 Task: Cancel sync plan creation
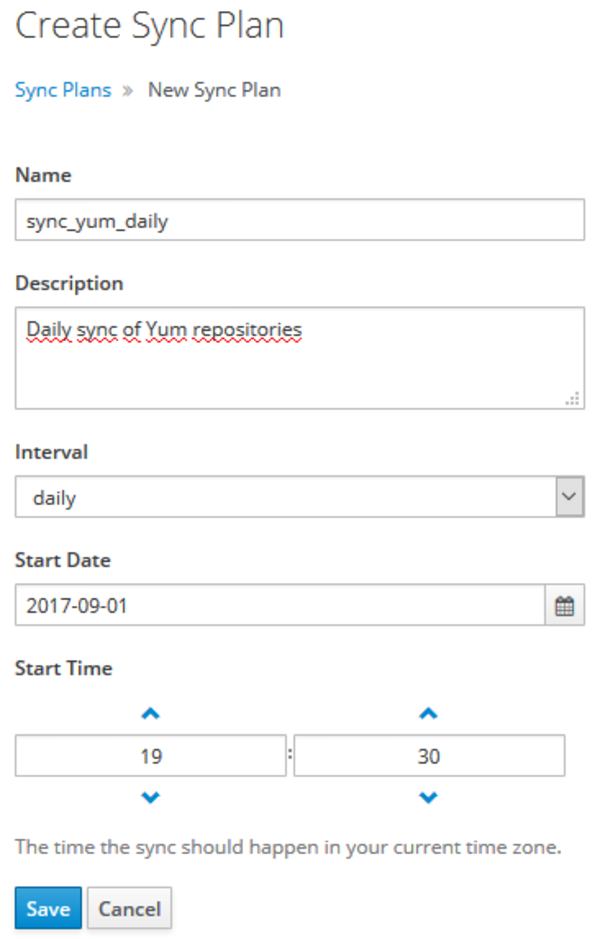pos(129,908)
